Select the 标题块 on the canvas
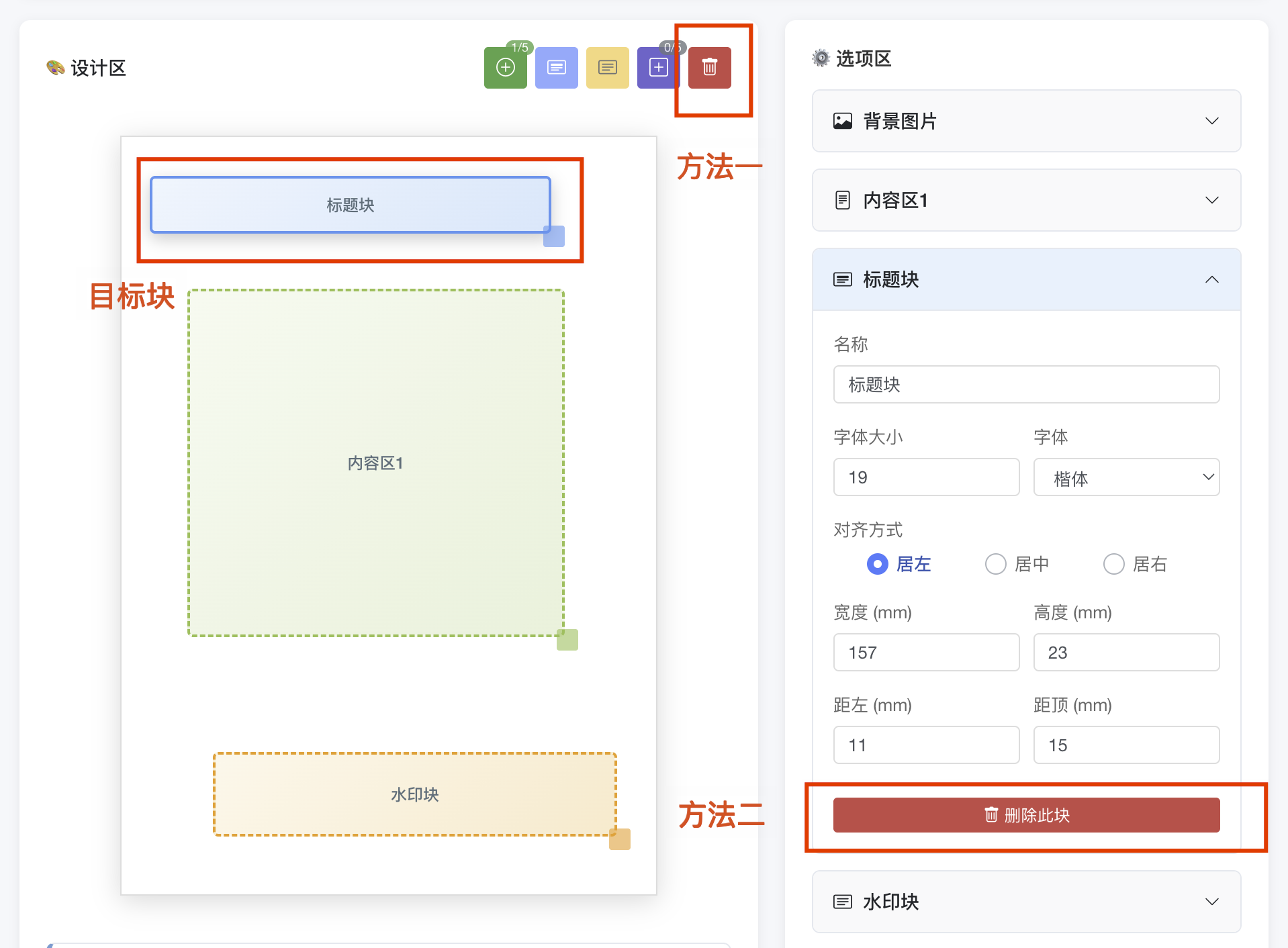Viewport: 1288px width, 948px height. point(350,205)
